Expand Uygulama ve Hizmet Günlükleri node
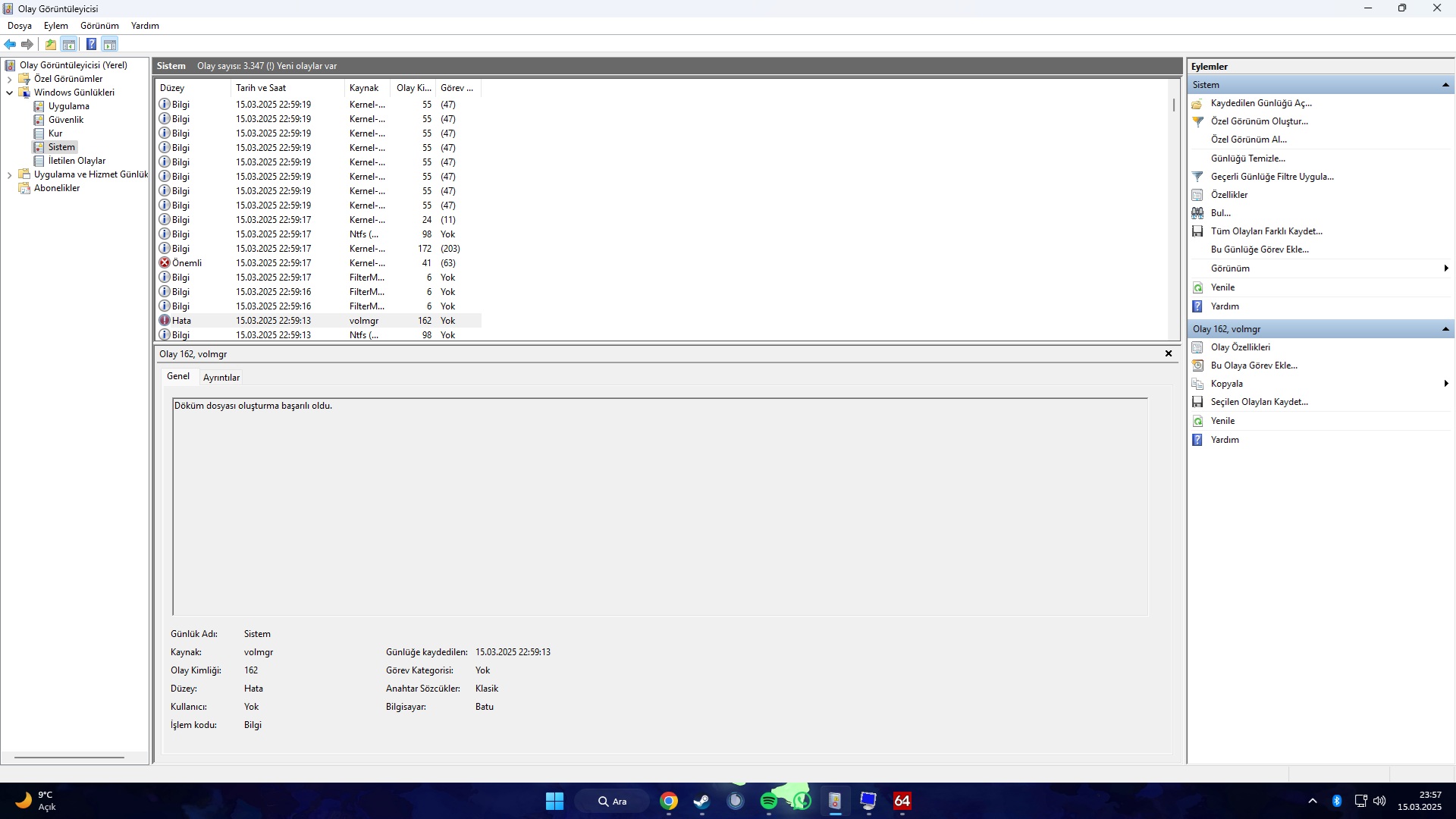The image size is (1456, 819). pyautogui.click(x=9, y=174)
